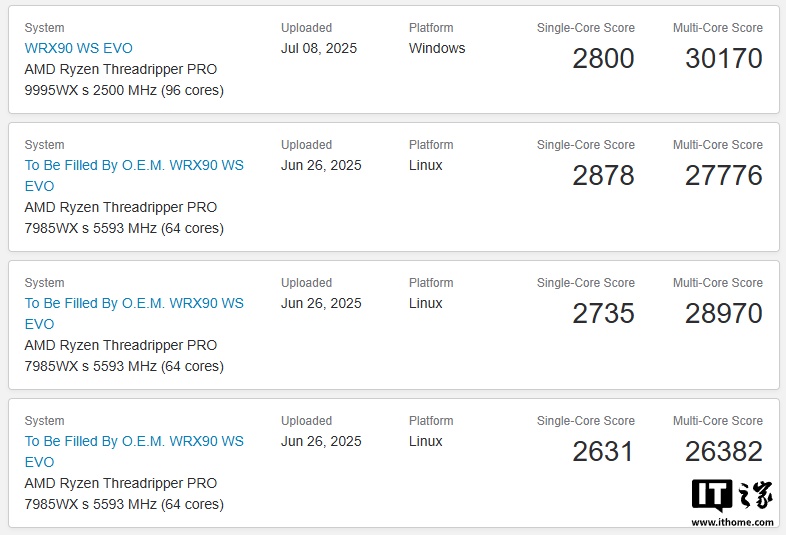The width and height of the screenshot is (786, 535).
Task: Click the 2800 single-core score
Action: tap(604, 58)
